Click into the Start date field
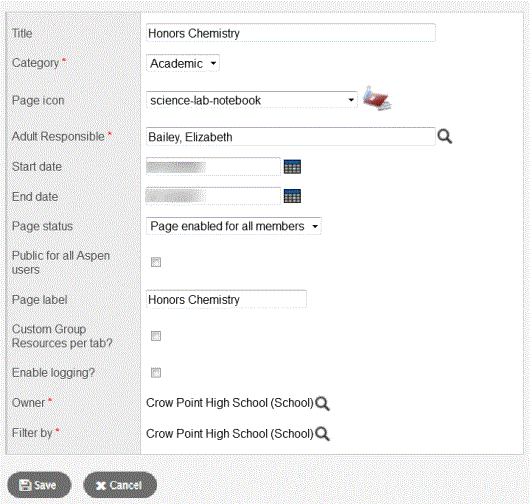Viewport: 530px width, 504px height. pos(213,167)
